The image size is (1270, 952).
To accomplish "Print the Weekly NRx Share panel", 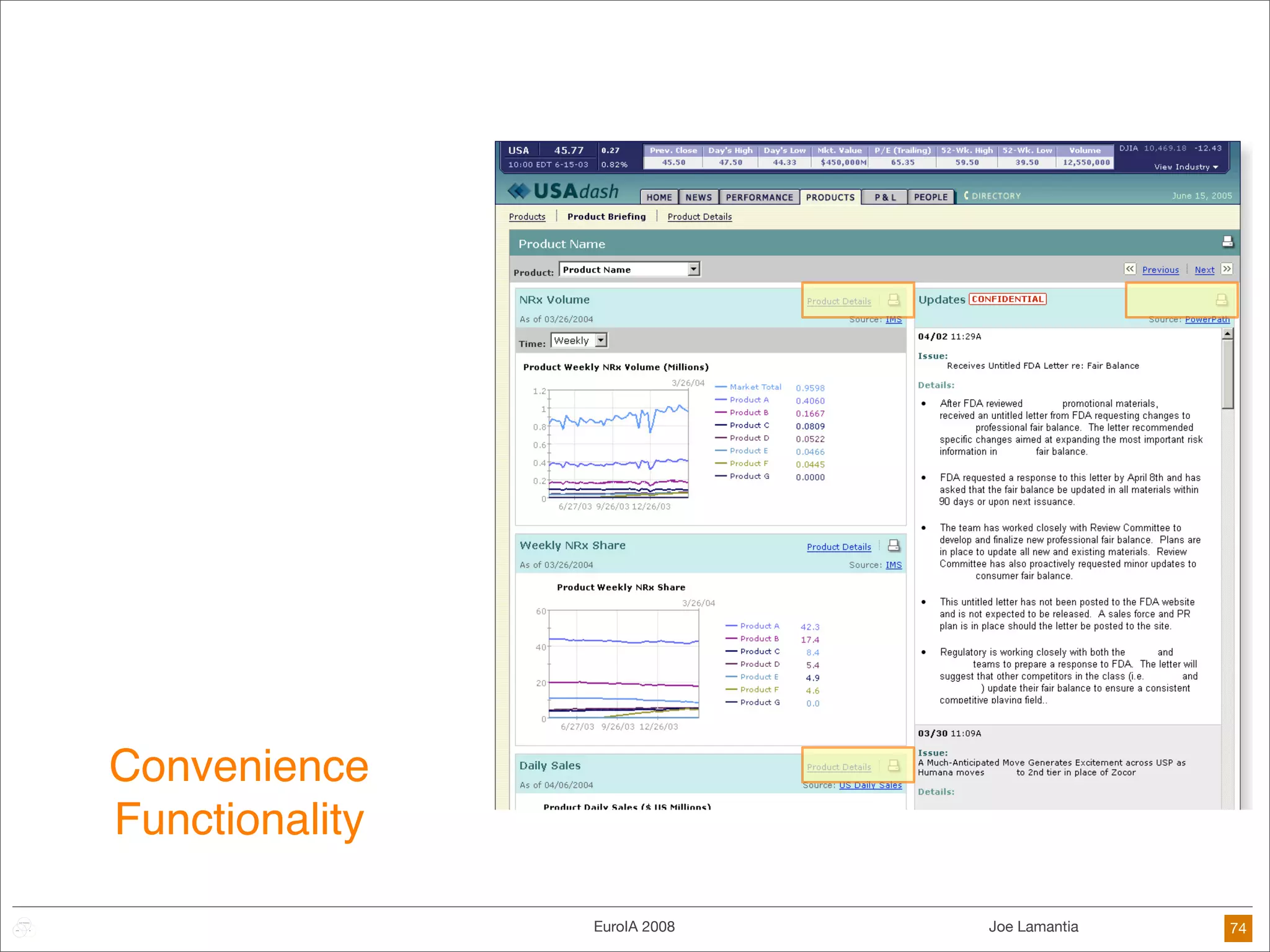I will click(894, 545).
